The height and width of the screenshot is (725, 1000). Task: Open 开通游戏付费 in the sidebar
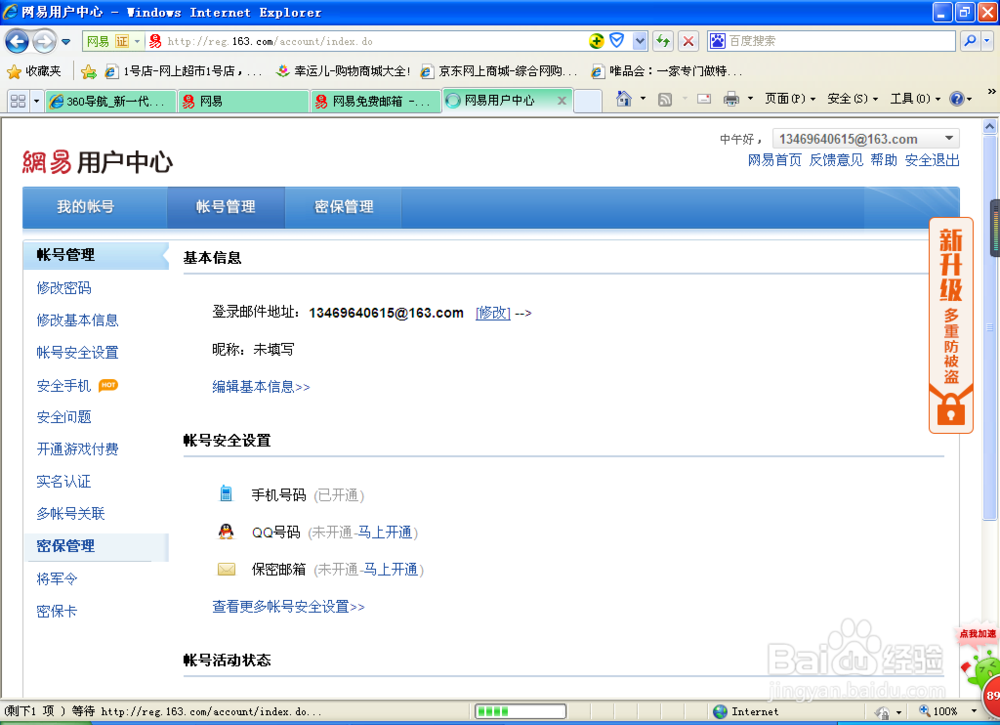[77, 450]
